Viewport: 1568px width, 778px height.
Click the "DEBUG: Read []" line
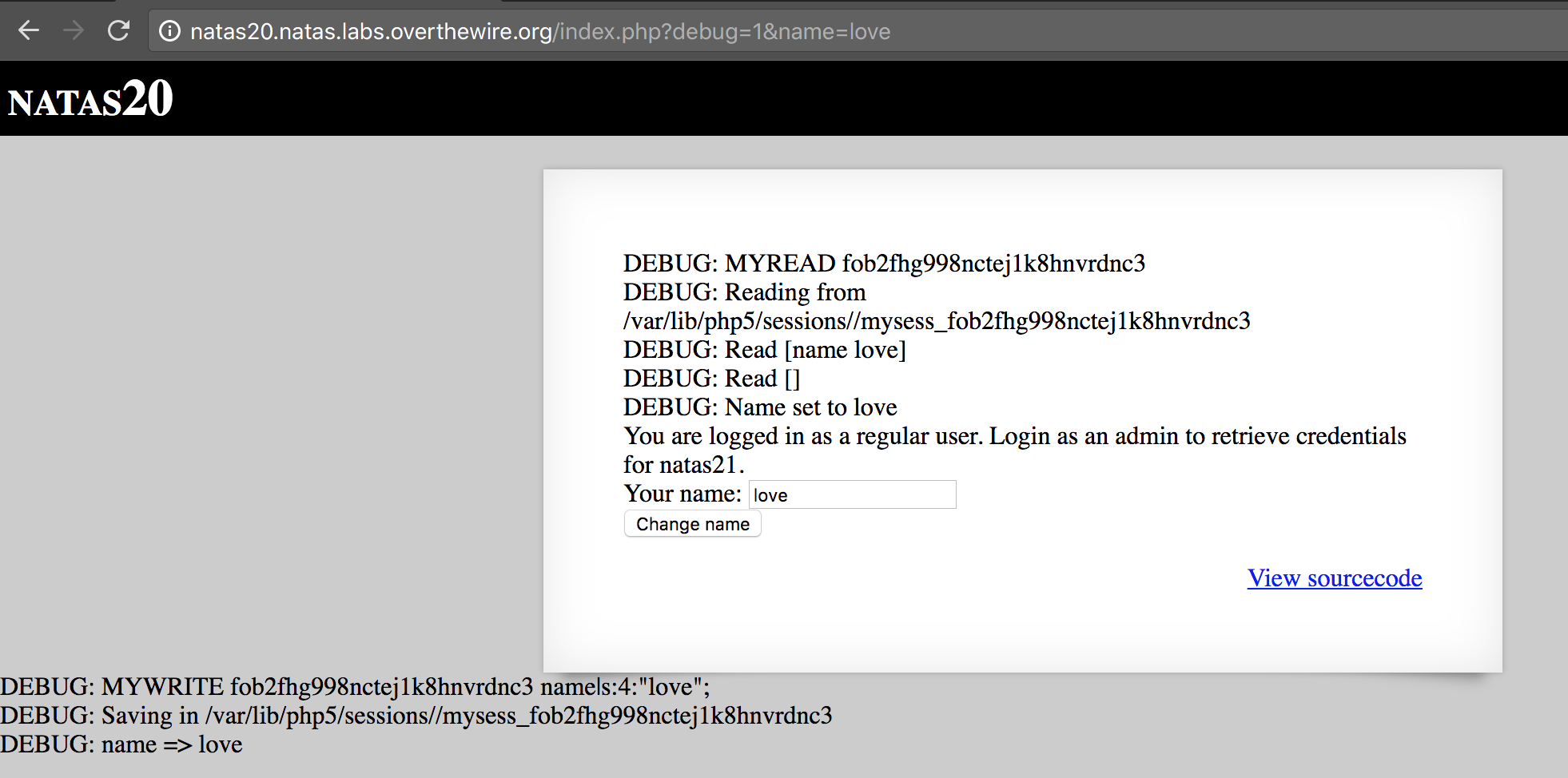click(x=711, y=379)
